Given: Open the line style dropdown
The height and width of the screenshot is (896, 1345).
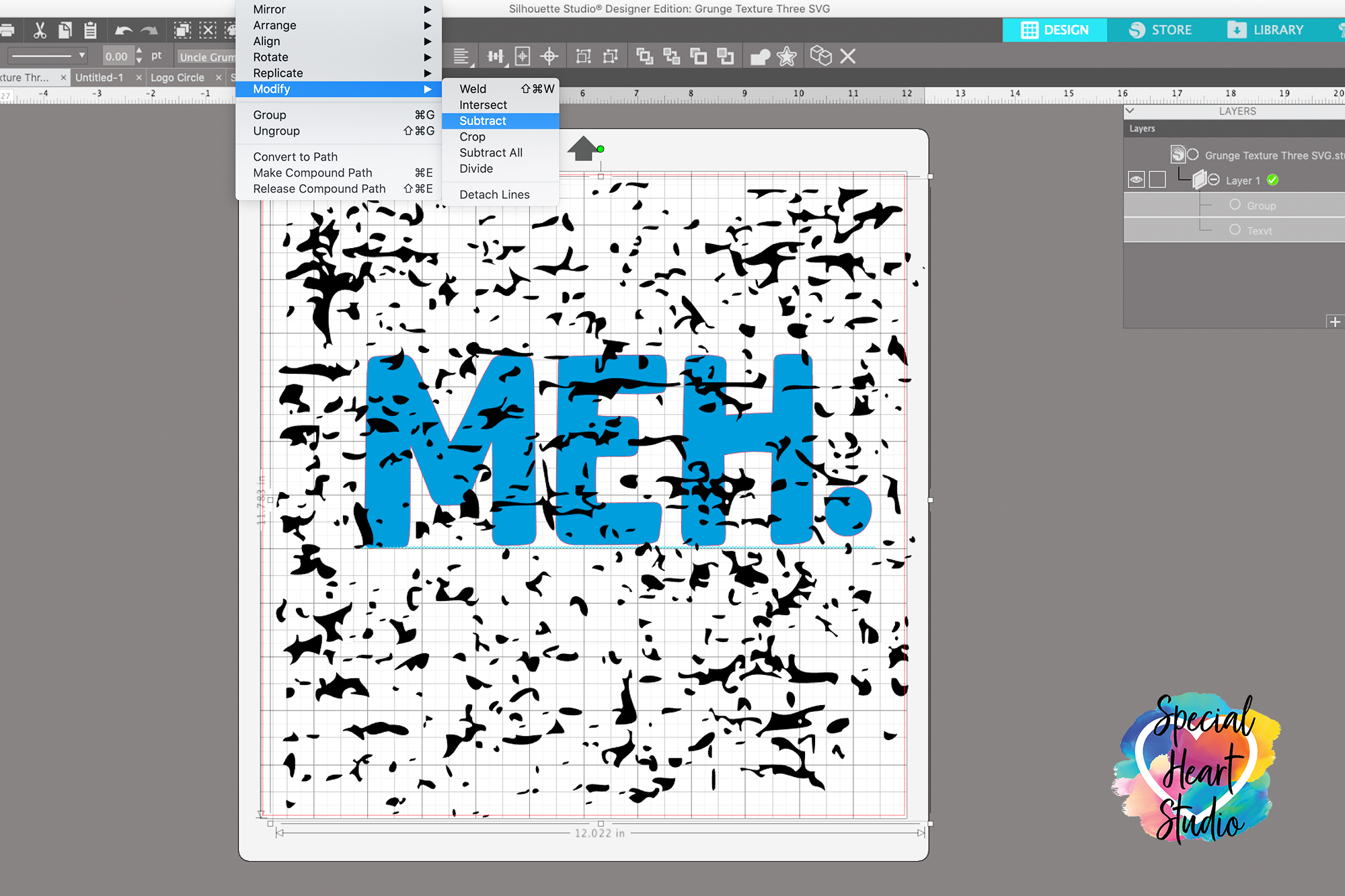Looking at the screenshot, I should point(47,56).
